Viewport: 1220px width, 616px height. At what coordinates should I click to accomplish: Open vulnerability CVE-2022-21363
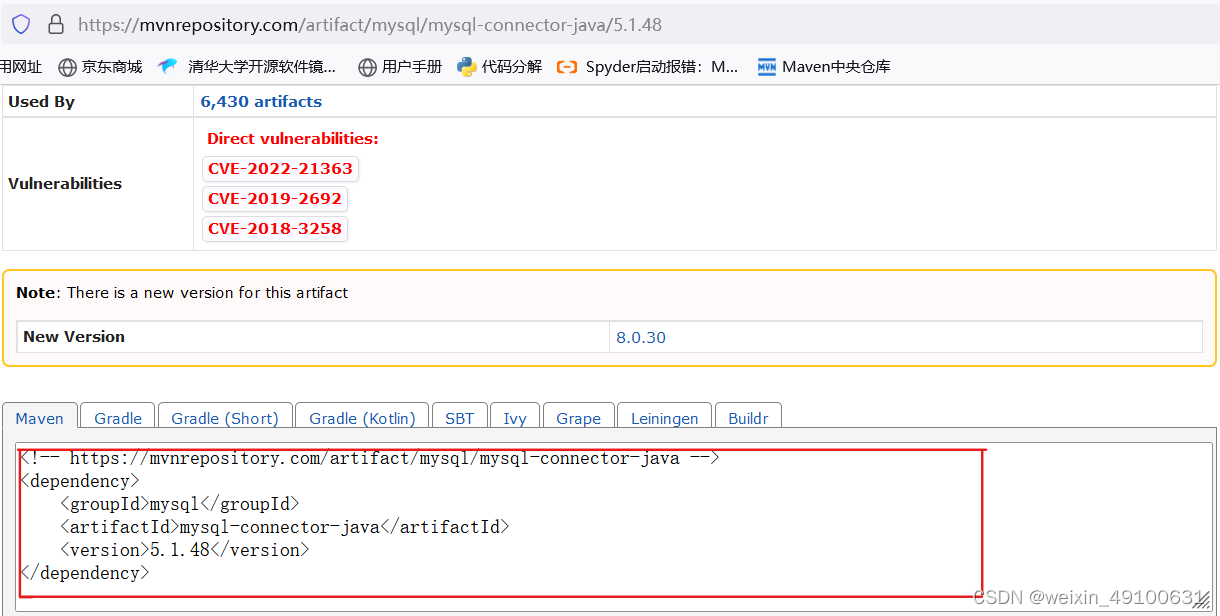click(x=280, y=169)
